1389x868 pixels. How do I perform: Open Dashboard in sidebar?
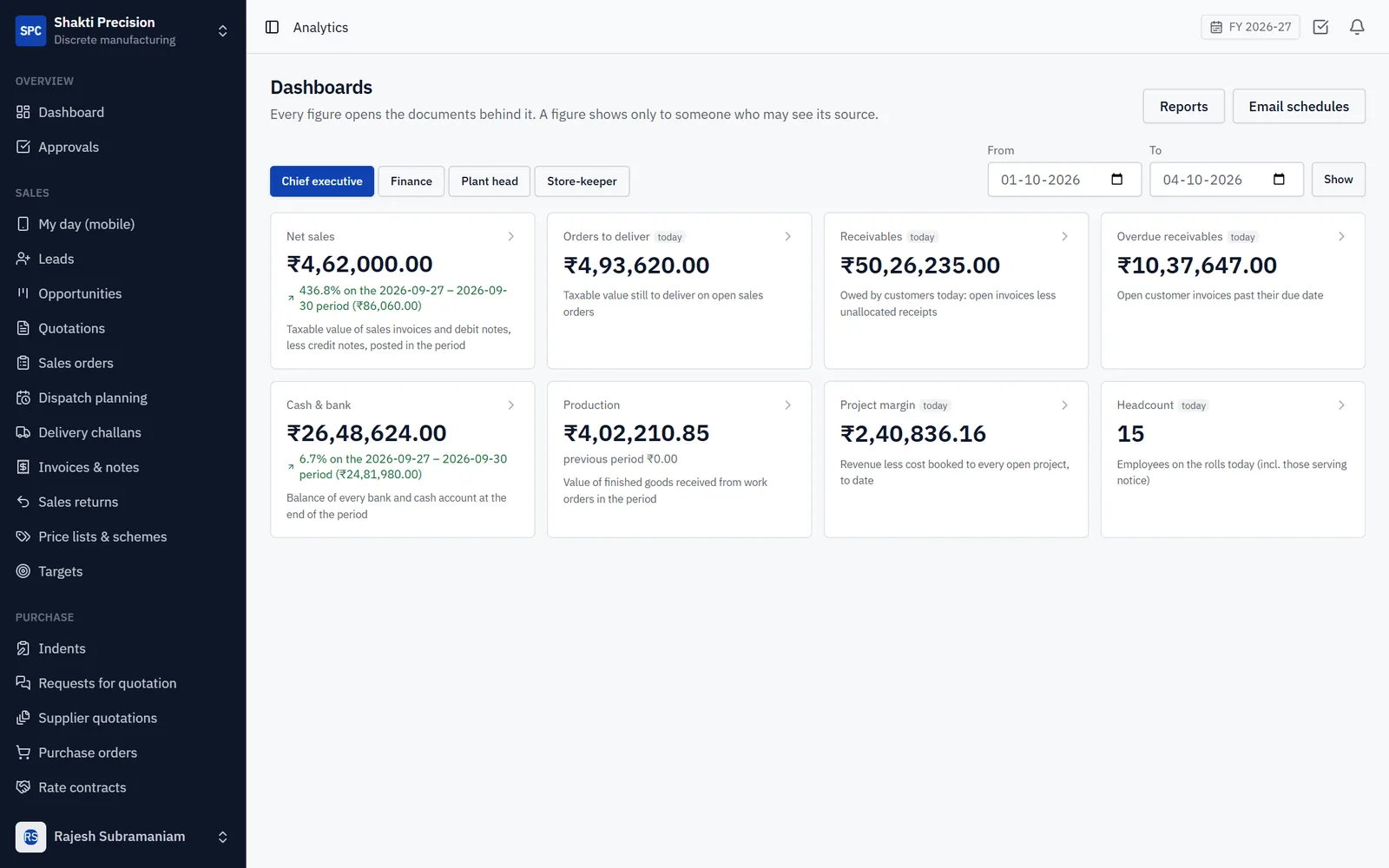click(x=122, y=112)
